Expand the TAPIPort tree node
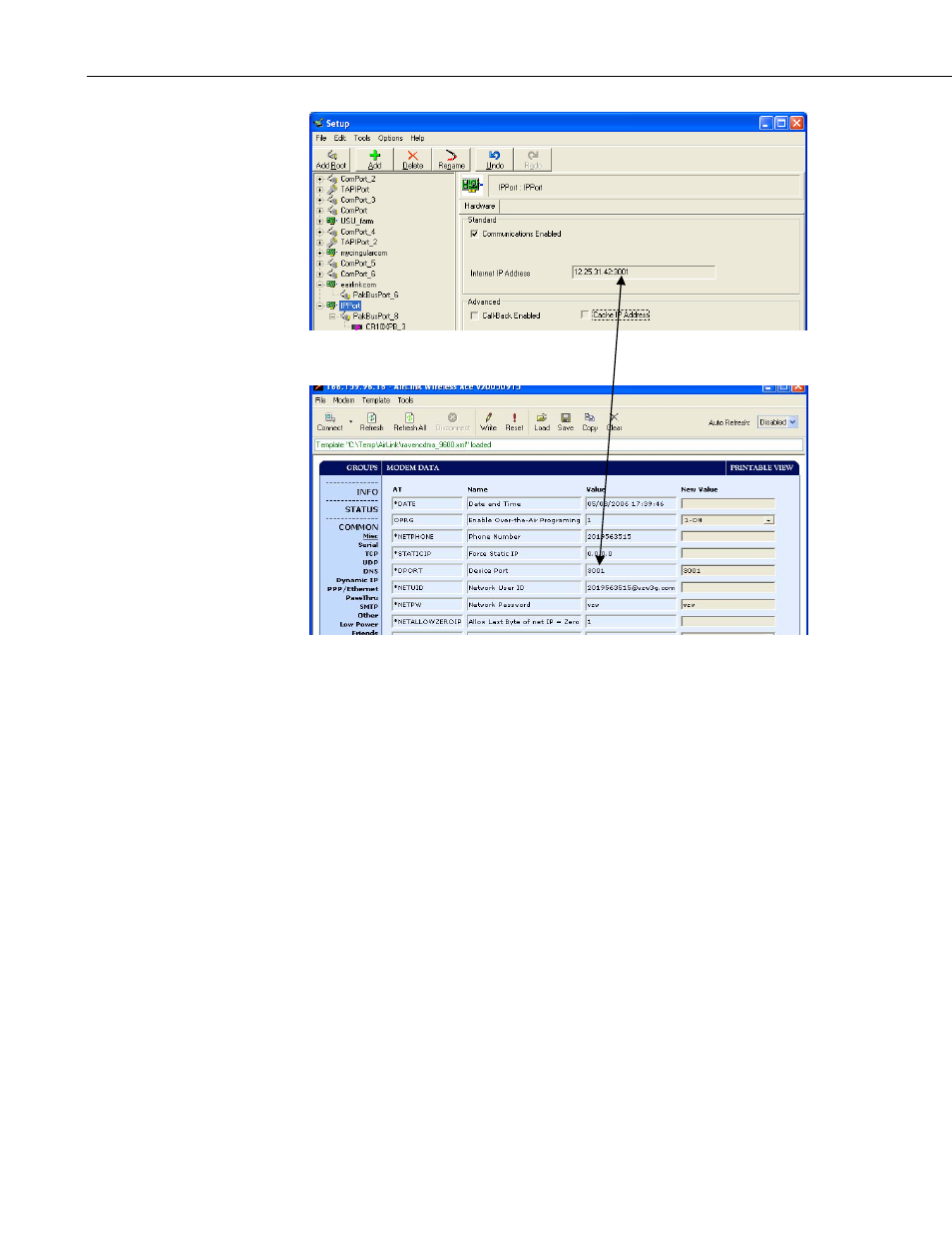 coord(319,190)
